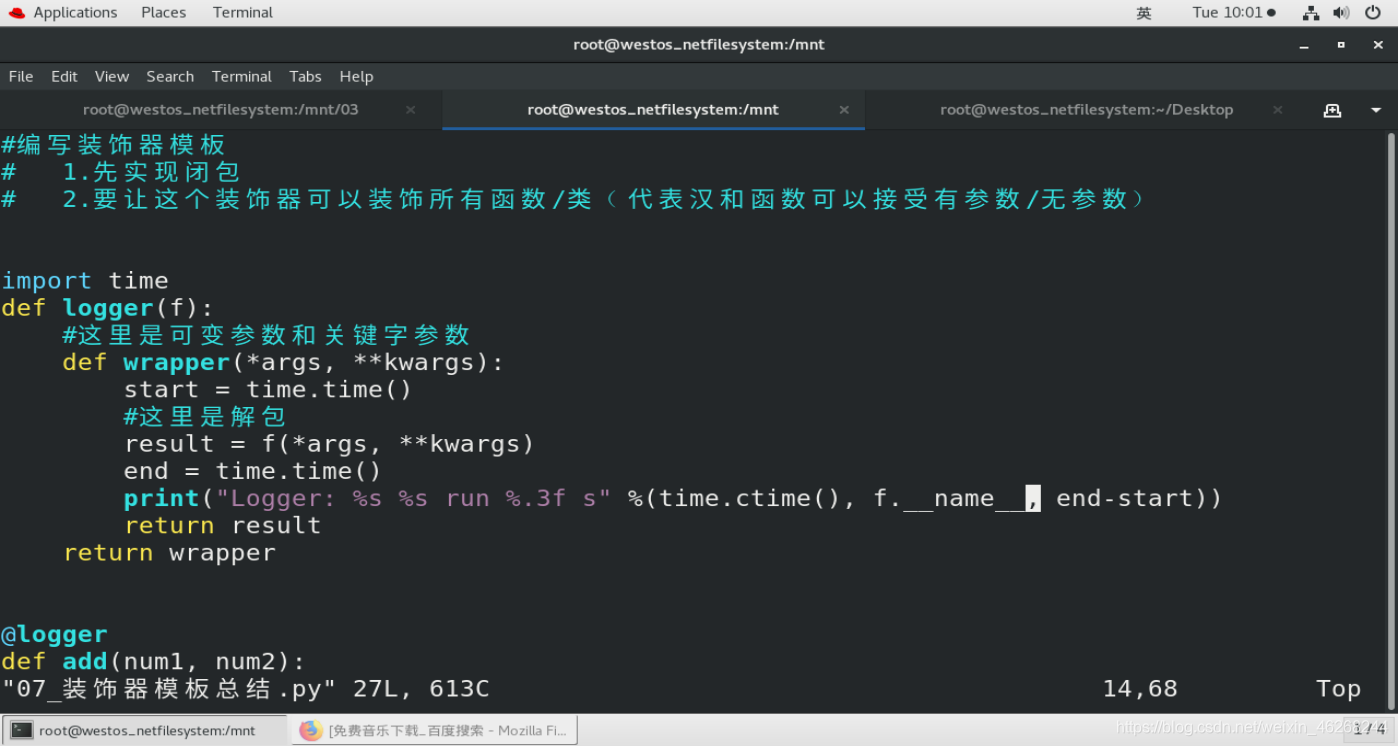Open the View menu

click(112, 76)
